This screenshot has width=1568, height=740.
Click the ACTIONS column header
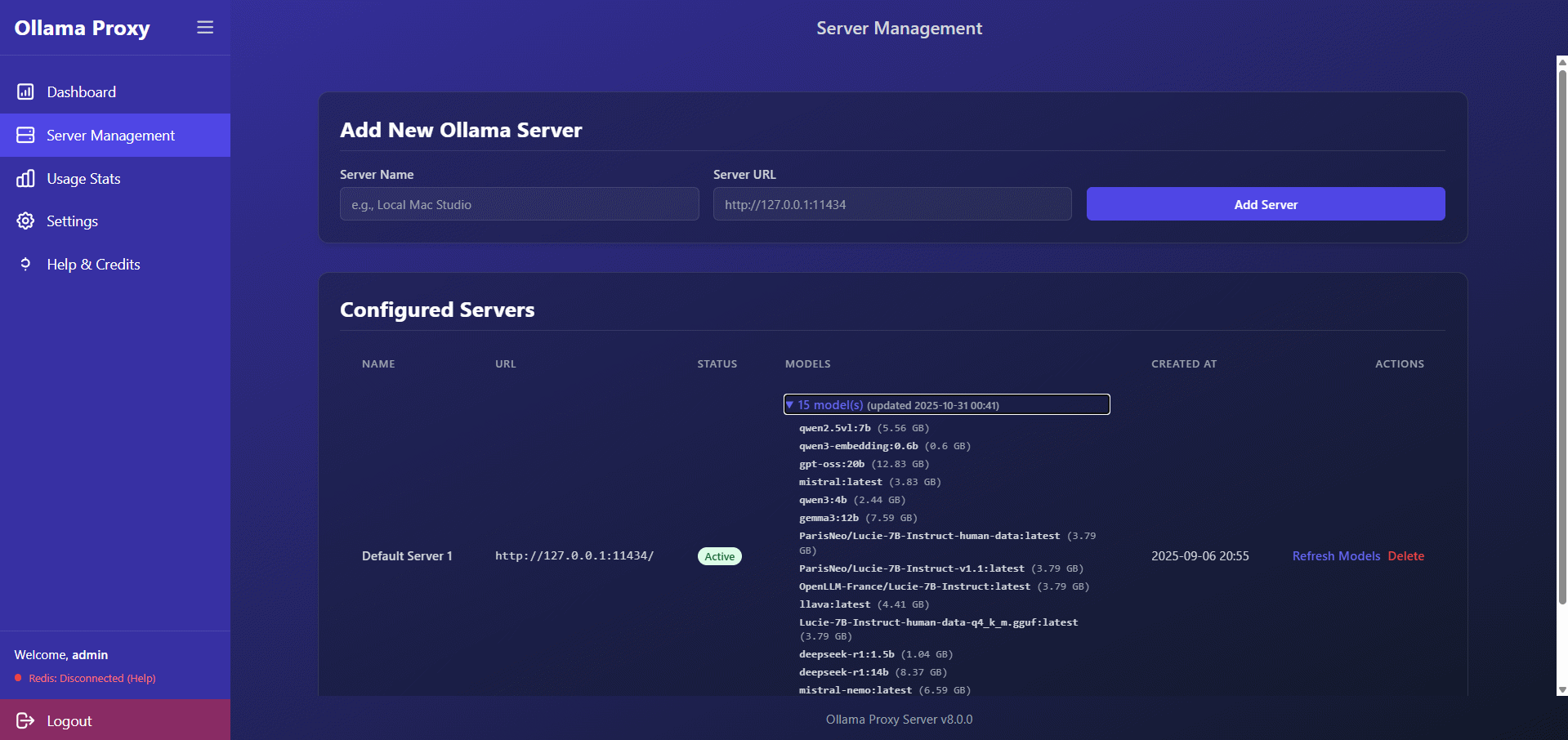pos(1400,363)
